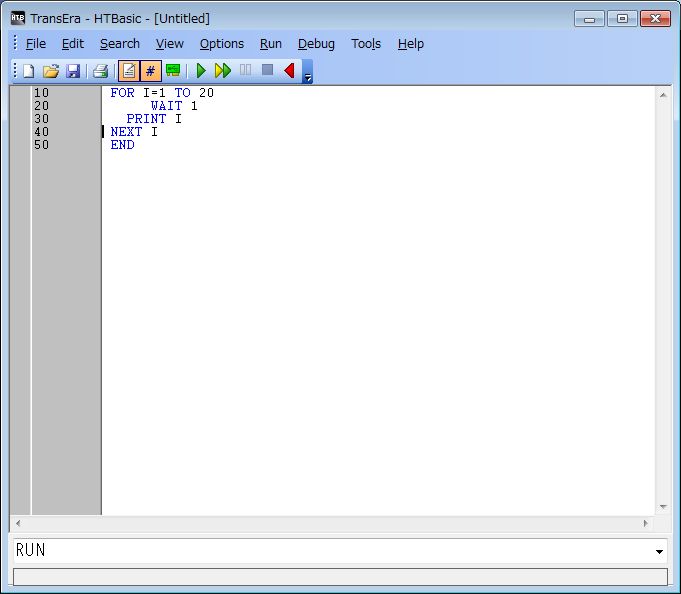Viewport: 681px width, 594px height.
Task: Click into the RUN command input field
Action: coord(330,551)
